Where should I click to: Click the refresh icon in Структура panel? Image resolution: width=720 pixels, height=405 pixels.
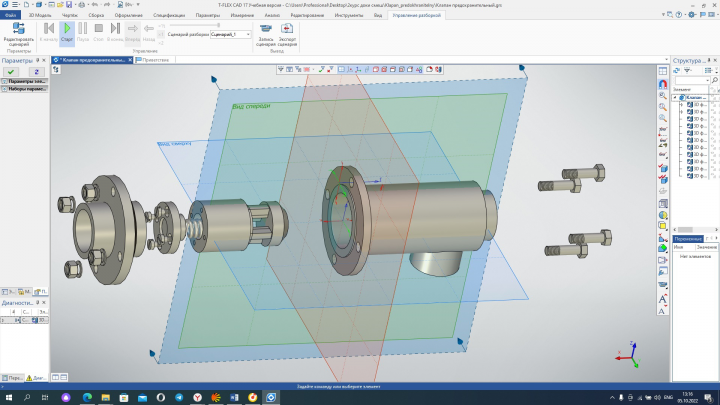click(x=676, y=70)
